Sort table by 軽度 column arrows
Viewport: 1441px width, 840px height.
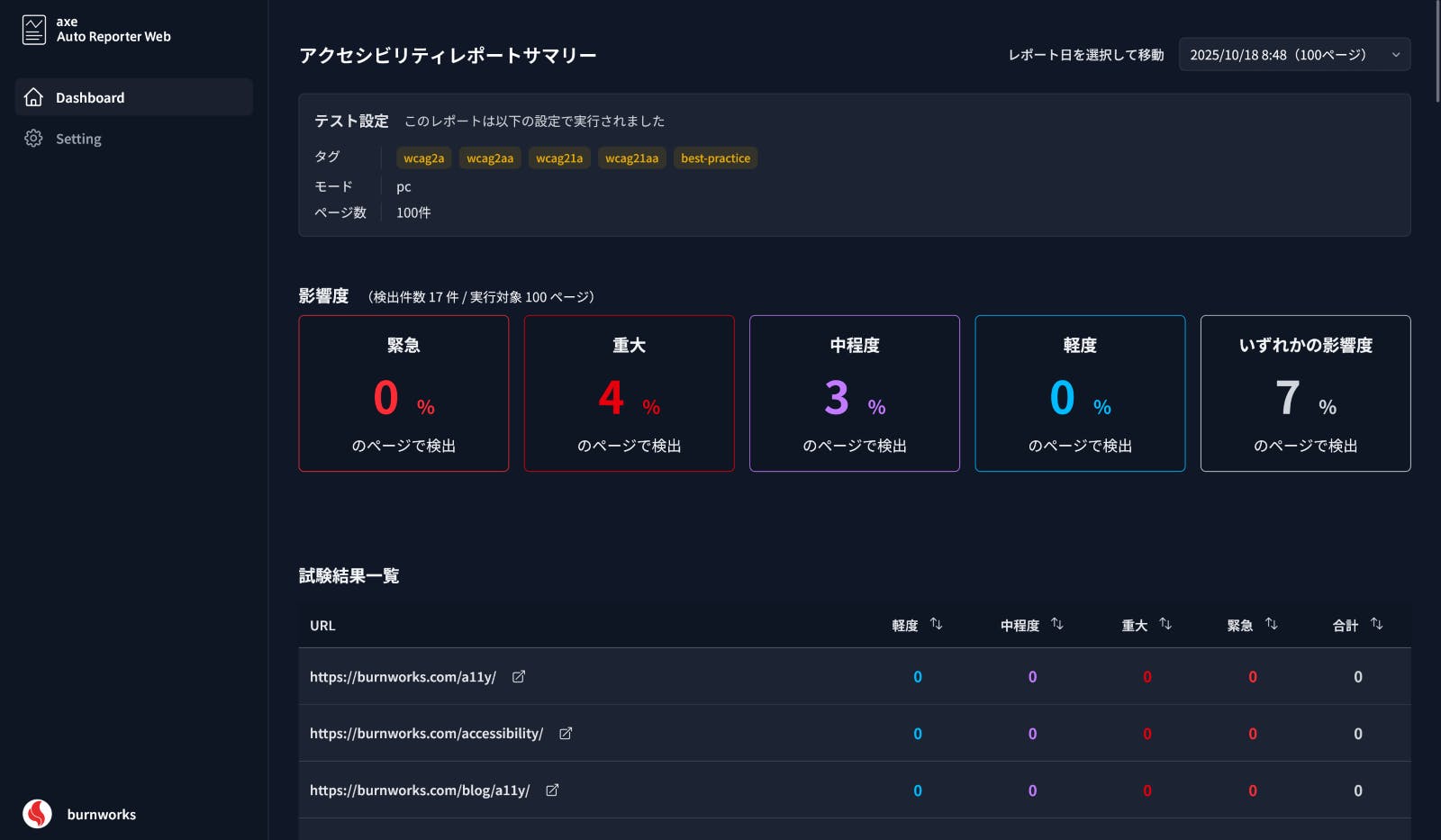(936, 624)
